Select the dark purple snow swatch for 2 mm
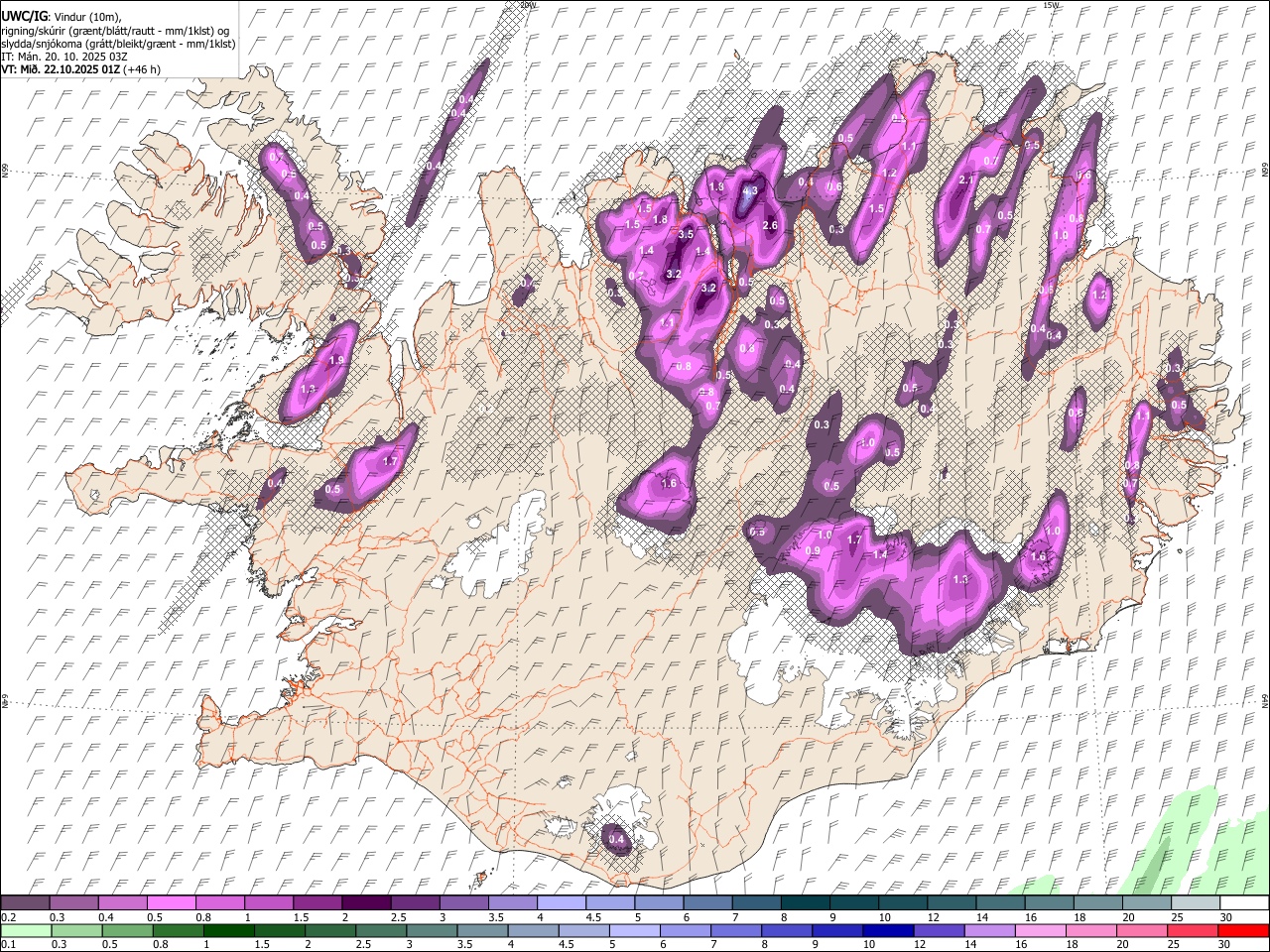This screenshot has height=952, width=1270. click(365, 903)
